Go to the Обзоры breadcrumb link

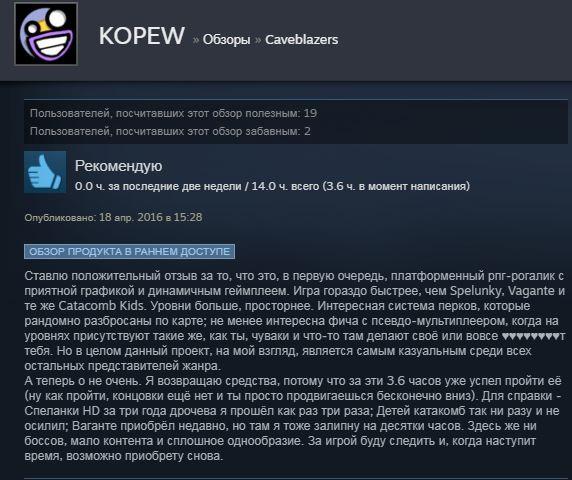coord(227,39)
